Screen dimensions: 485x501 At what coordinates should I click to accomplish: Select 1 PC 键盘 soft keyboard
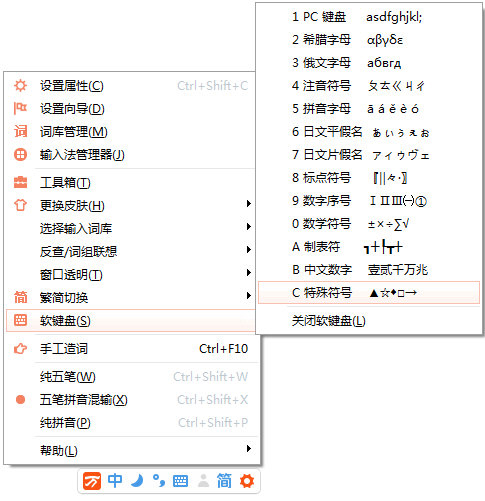click(x=369, y=17)
